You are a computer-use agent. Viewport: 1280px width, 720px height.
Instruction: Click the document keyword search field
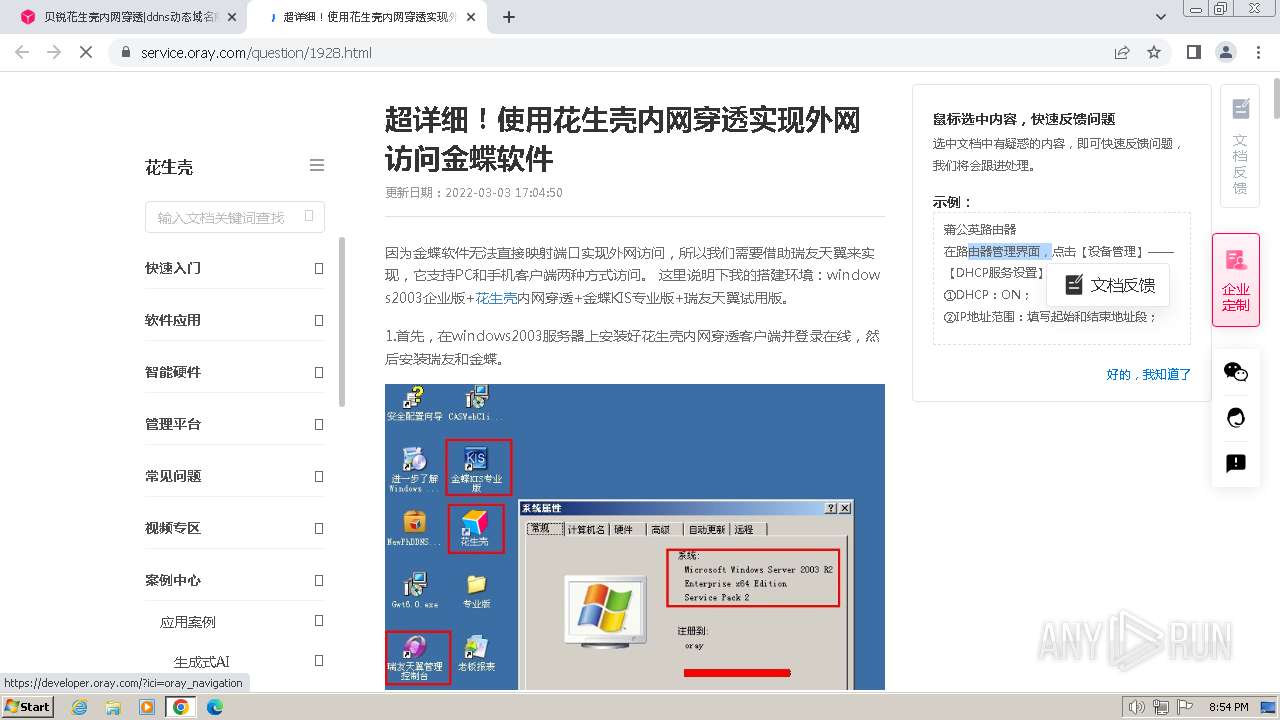(x=235, y=217)
